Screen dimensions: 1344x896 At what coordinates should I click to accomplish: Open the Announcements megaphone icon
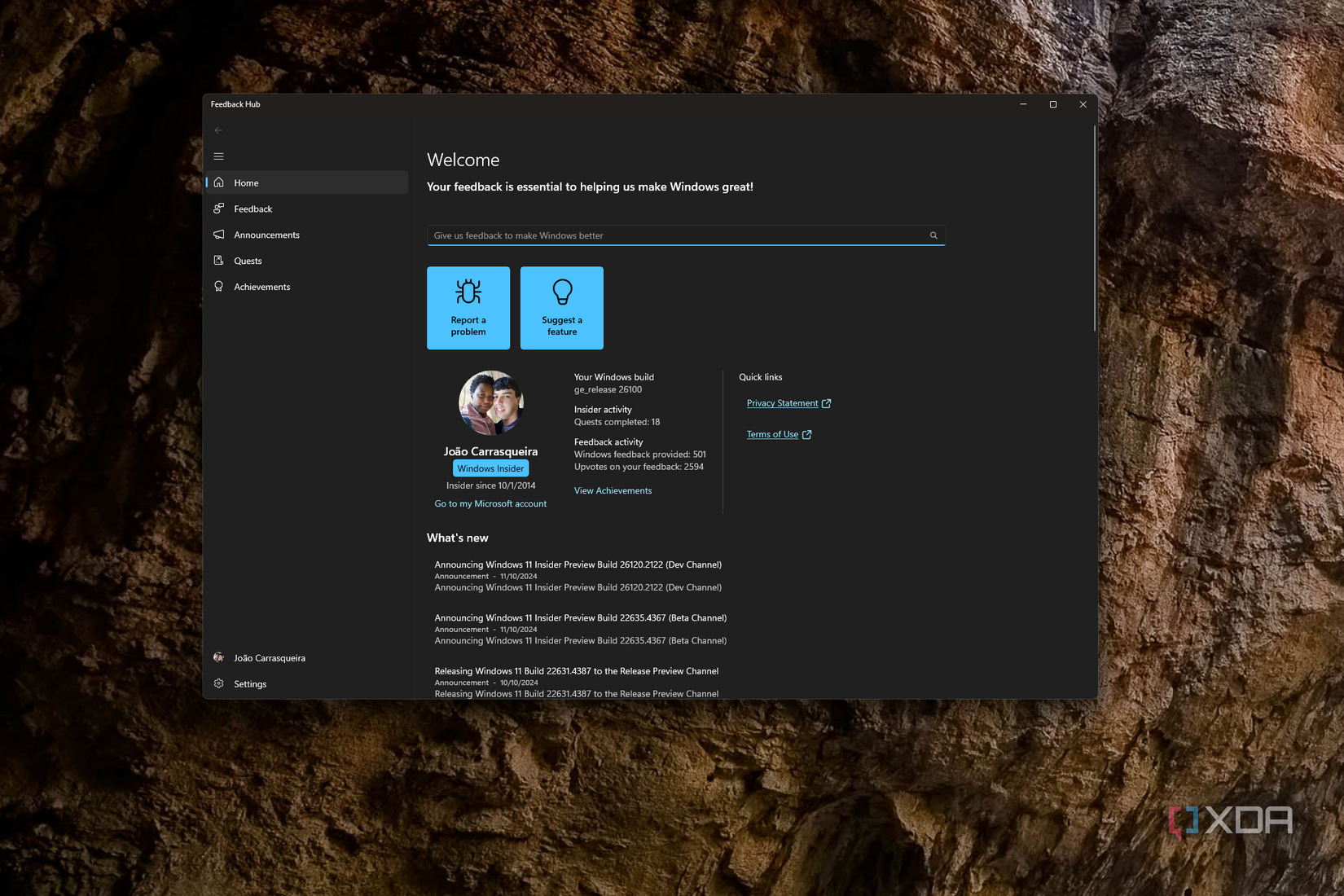[x=218, y=235]
